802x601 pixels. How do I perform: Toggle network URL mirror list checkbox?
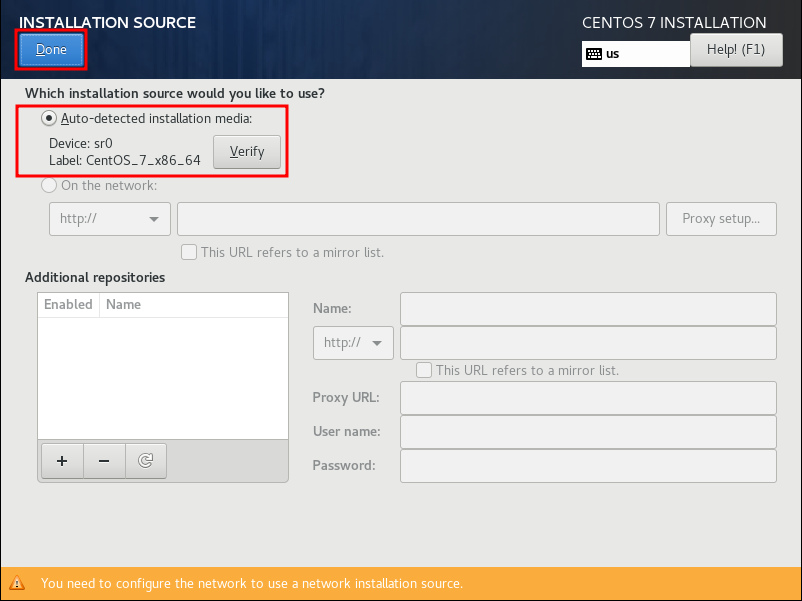click(x=189, y=252)
